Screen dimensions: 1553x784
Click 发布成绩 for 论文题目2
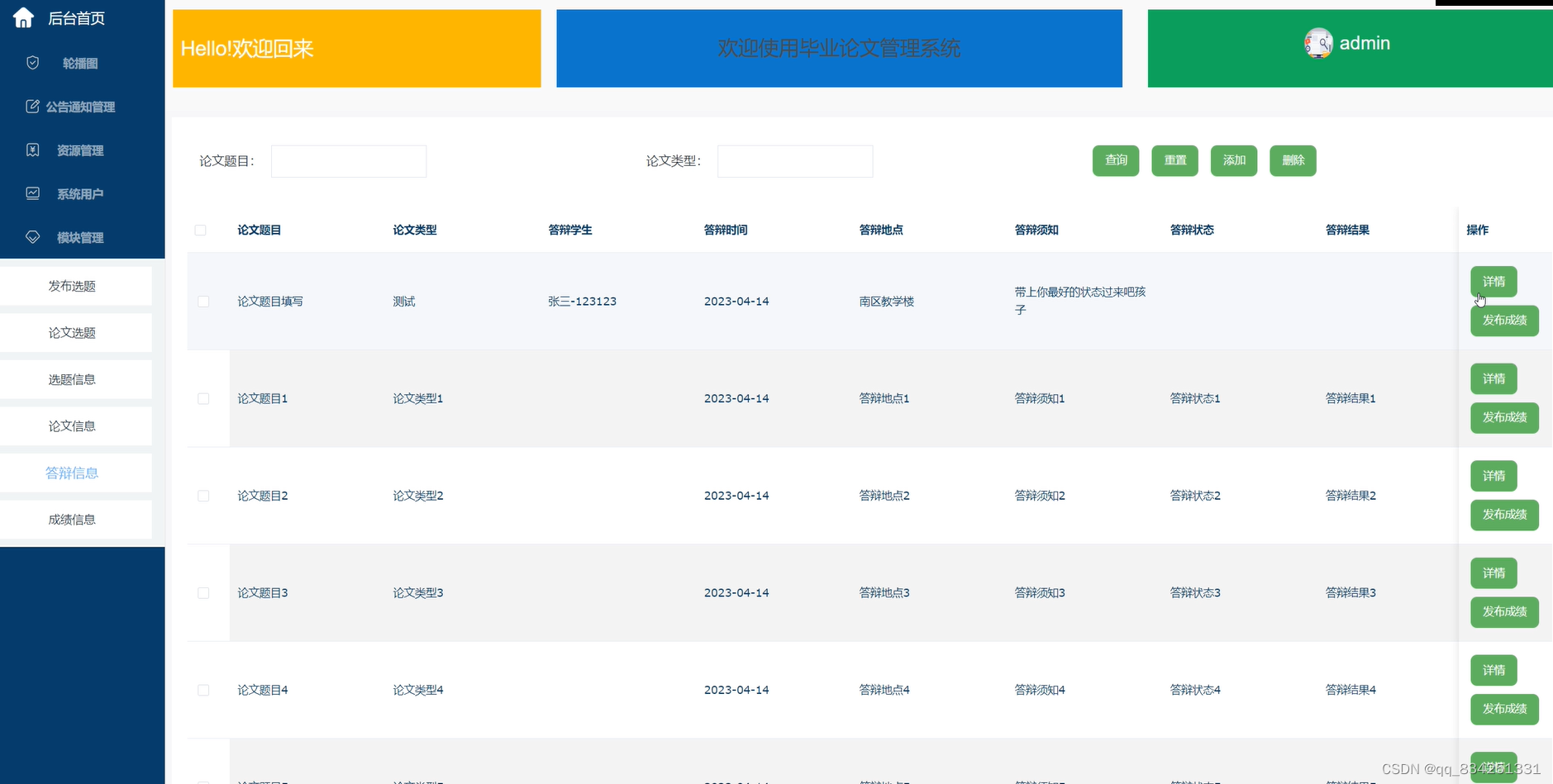[1504, 514]
